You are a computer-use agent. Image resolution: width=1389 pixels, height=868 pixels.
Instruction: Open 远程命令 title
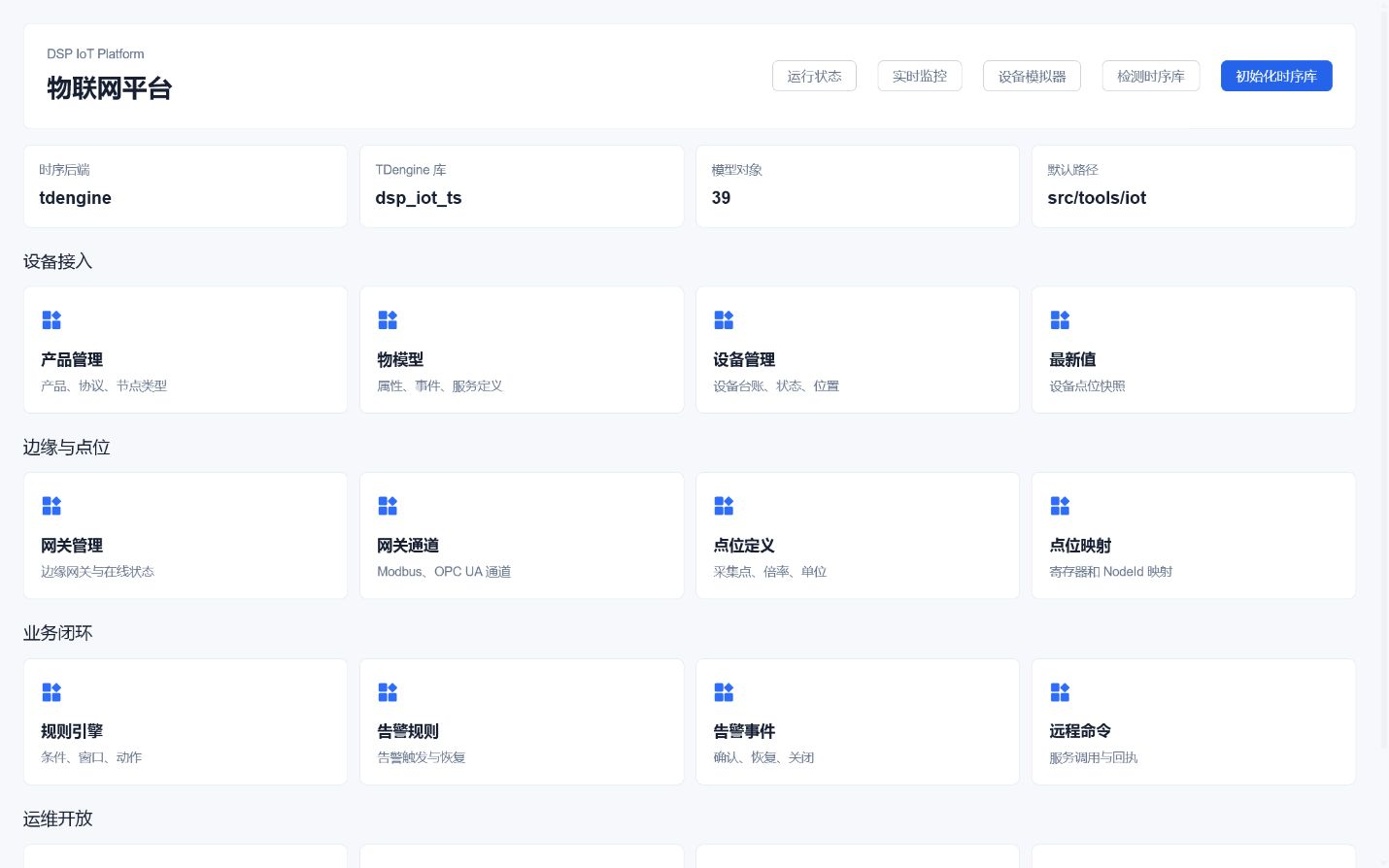tap(1080, 731)
